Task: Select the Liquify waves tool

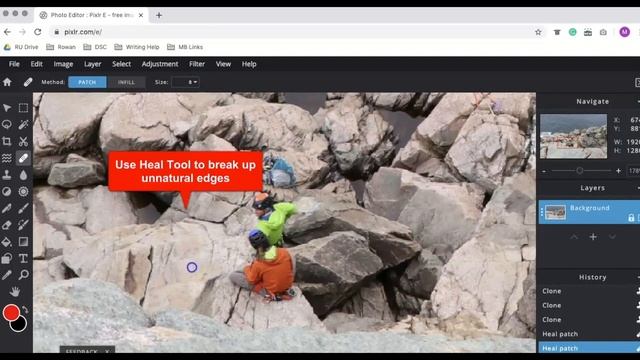Action: [7, 158]
